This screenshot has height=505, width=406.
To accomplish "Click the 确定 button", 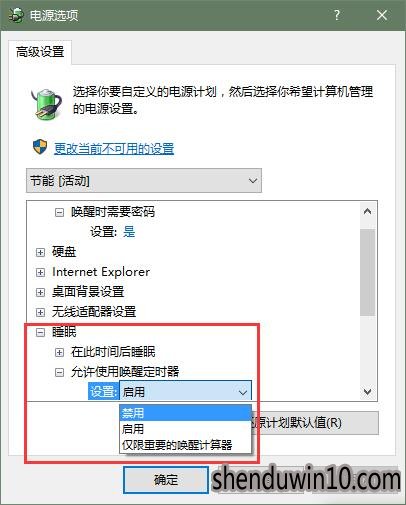I will pos(166,480).
